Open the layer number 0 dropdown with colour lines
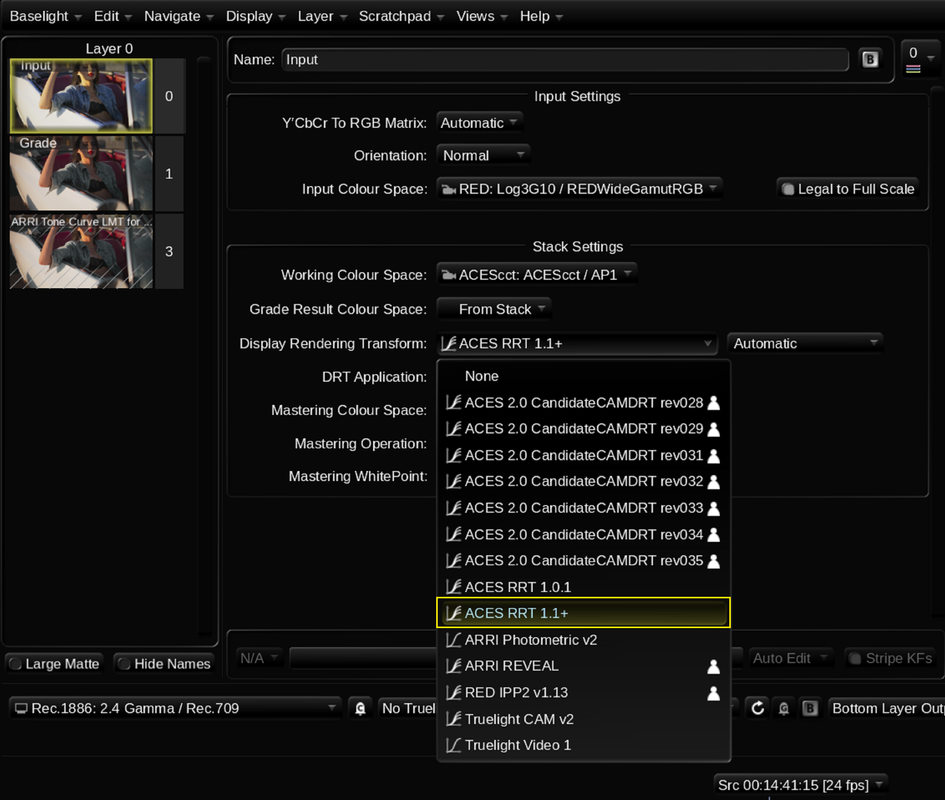Screen dimensions: 945x800 click(920, 59)
